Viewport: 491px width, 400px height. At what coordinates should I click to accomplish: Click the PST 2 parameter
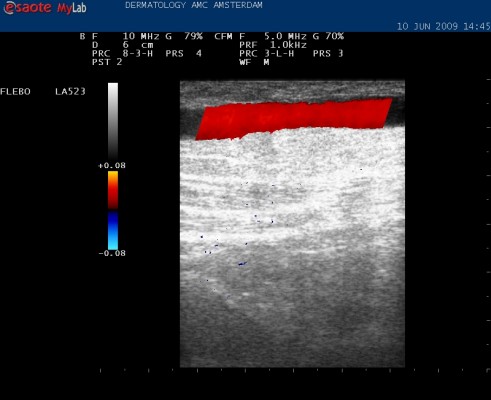point(107,62)
